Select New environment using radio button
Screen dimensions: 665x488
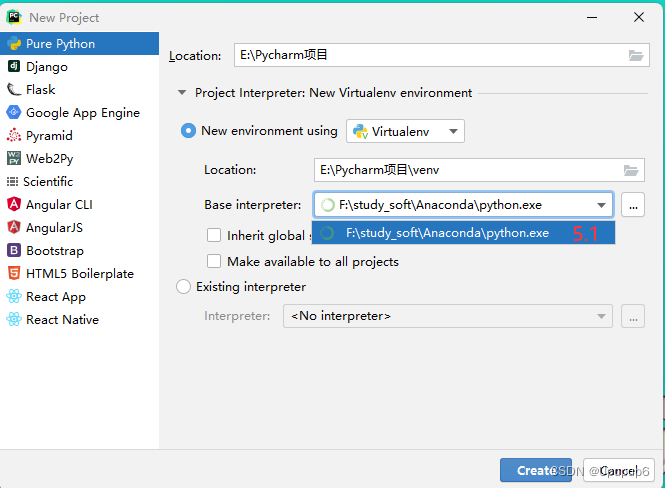pyautogui.click(x=188, y=131)
